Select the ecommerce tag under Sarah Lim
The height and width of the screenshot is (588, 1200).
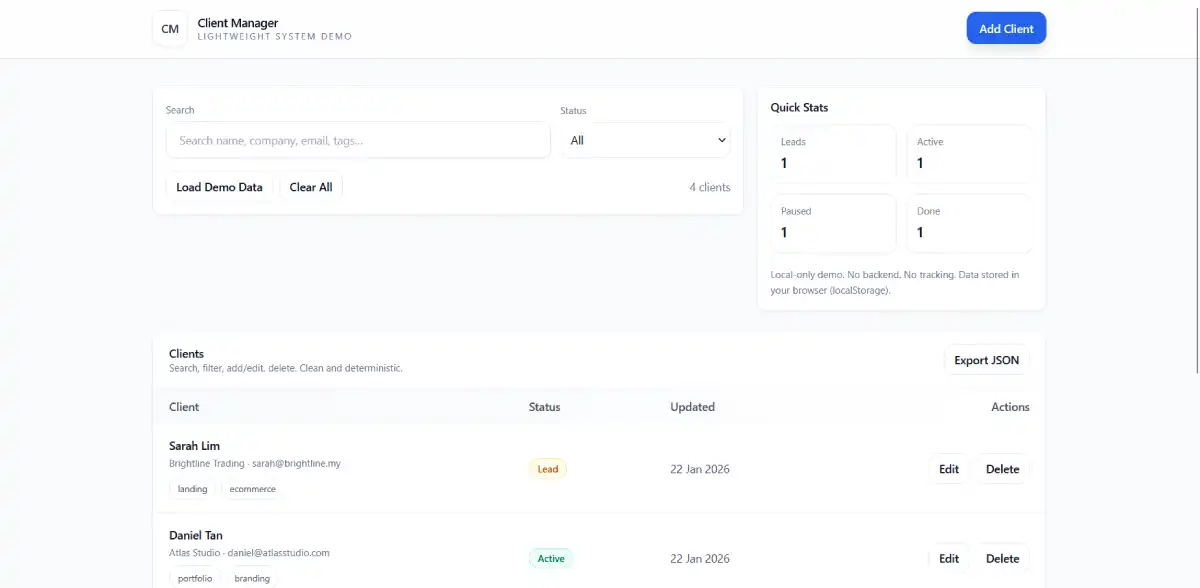[252, 489]
